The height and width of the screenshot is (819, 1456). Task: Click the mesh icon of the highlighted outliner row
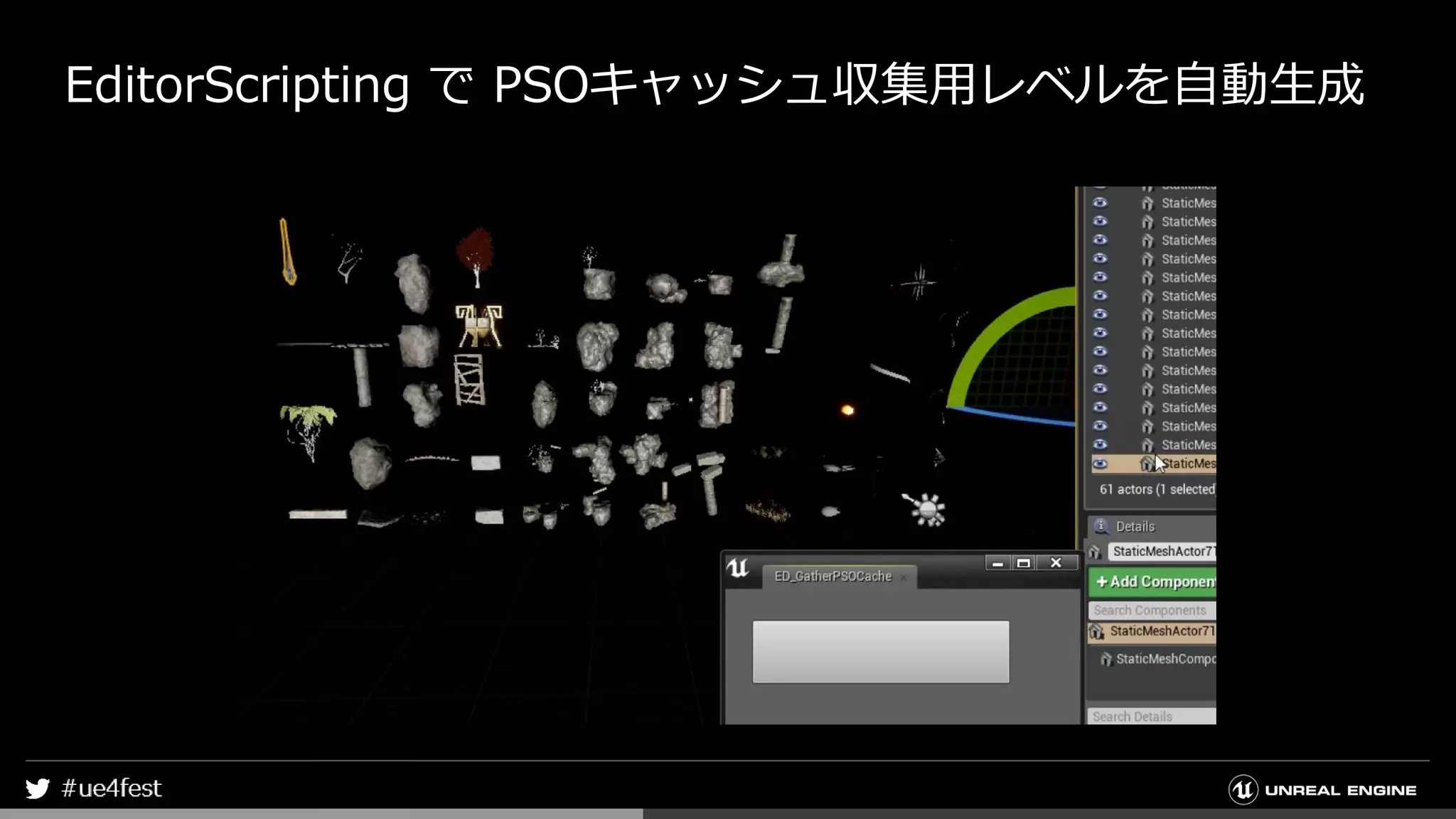click(x=1146, y=464)
